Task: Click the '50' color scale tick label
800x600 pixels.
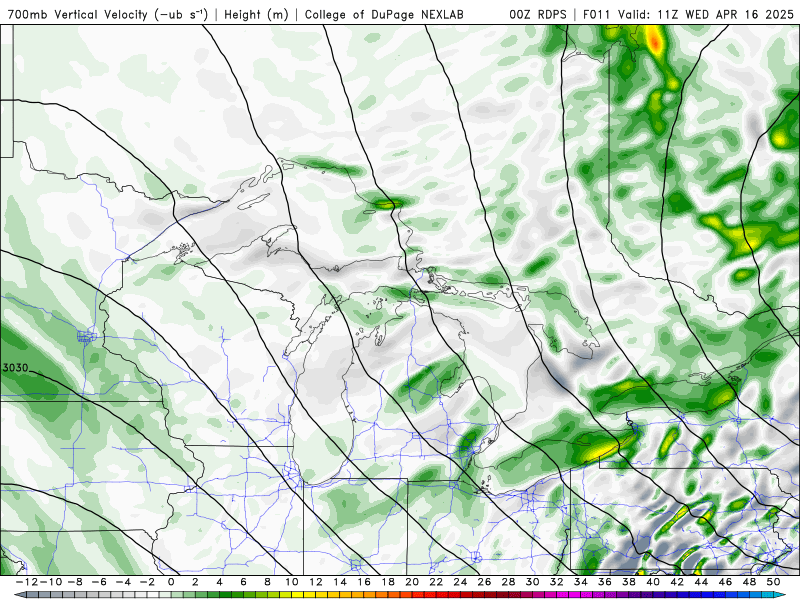Action: 773,582
